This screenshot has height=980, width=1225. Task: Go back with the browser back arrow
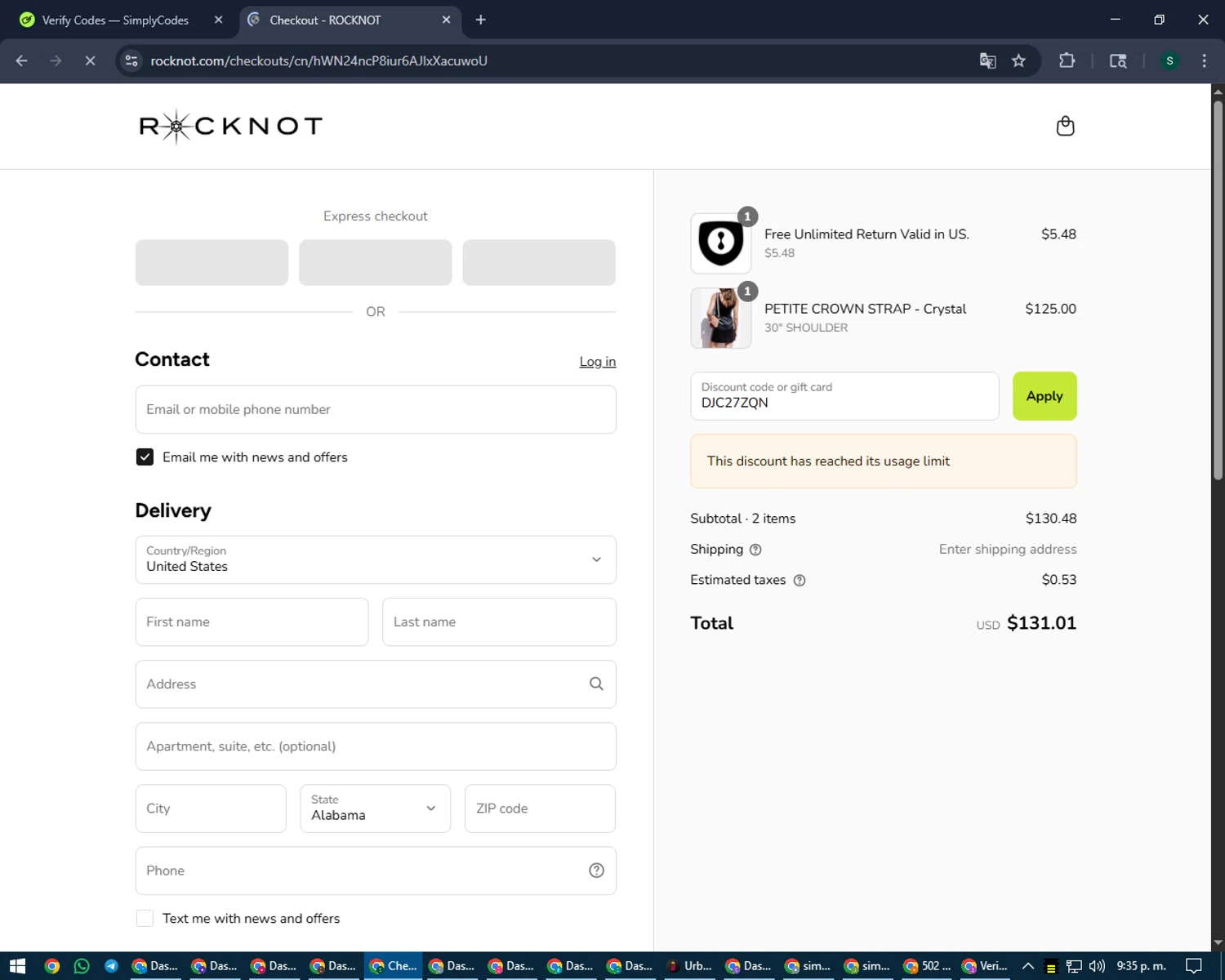click(x=22, y=60)
